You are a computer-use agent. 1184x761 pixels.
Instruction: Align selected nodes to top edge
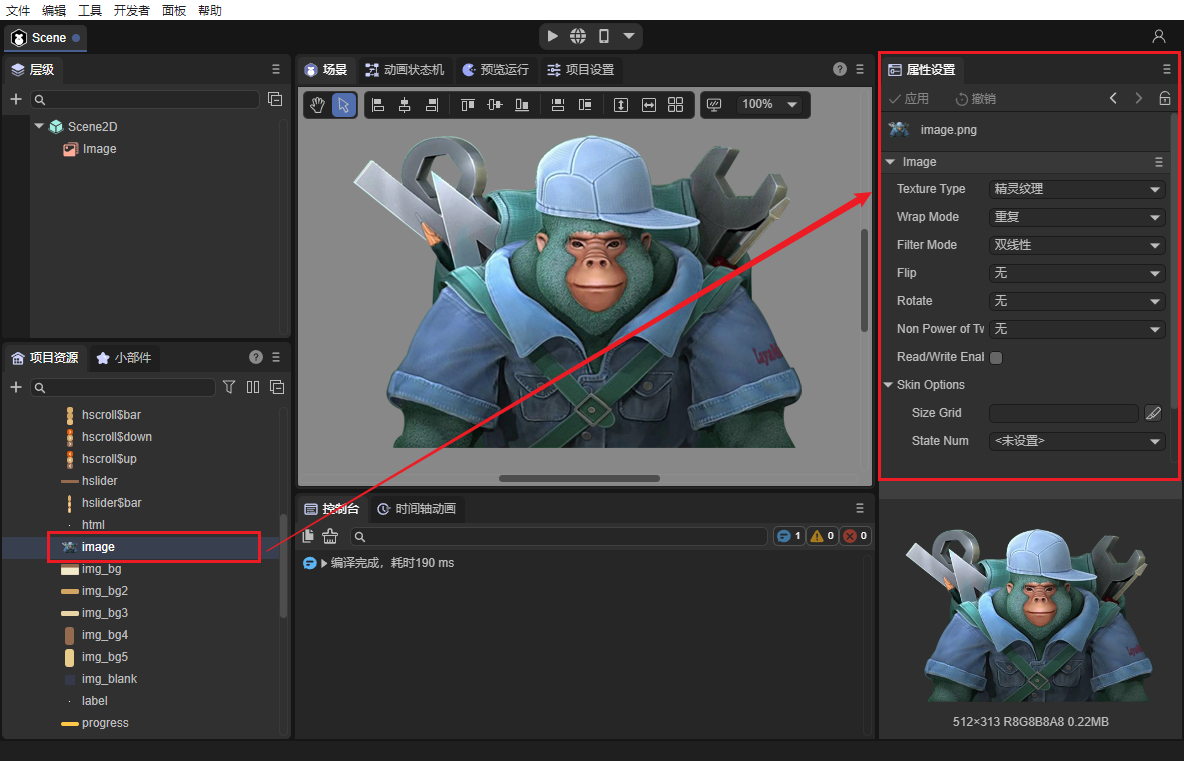click(467, 105)
